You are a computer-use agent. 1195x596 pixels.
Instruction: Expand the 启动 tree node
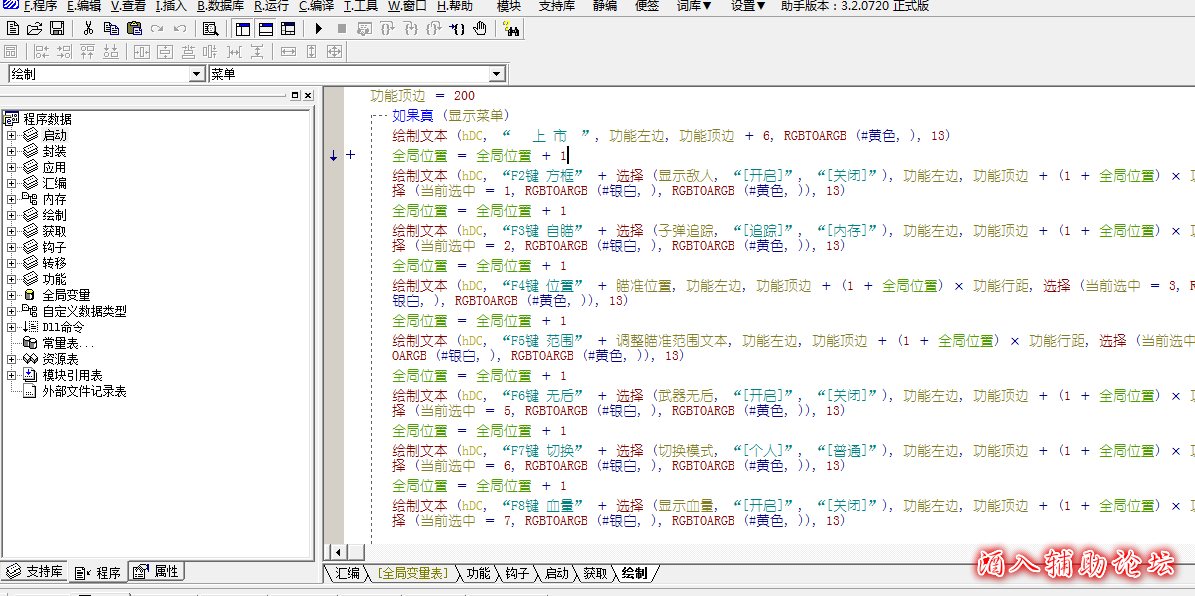tap(12, 135)
